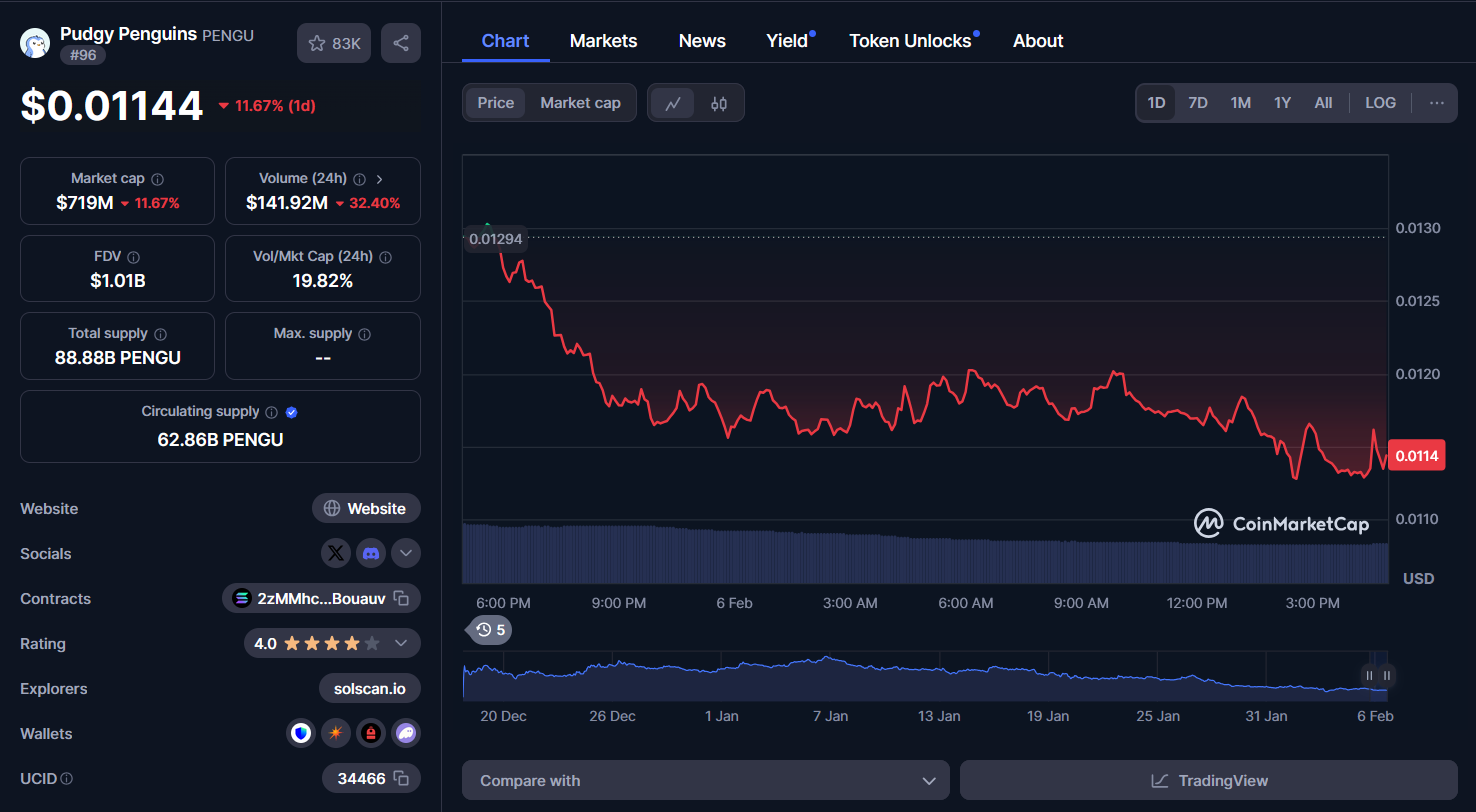Screen dimensions: 1476x812
Task: Open the solscan.io explorer link
Action: [369, 688]
